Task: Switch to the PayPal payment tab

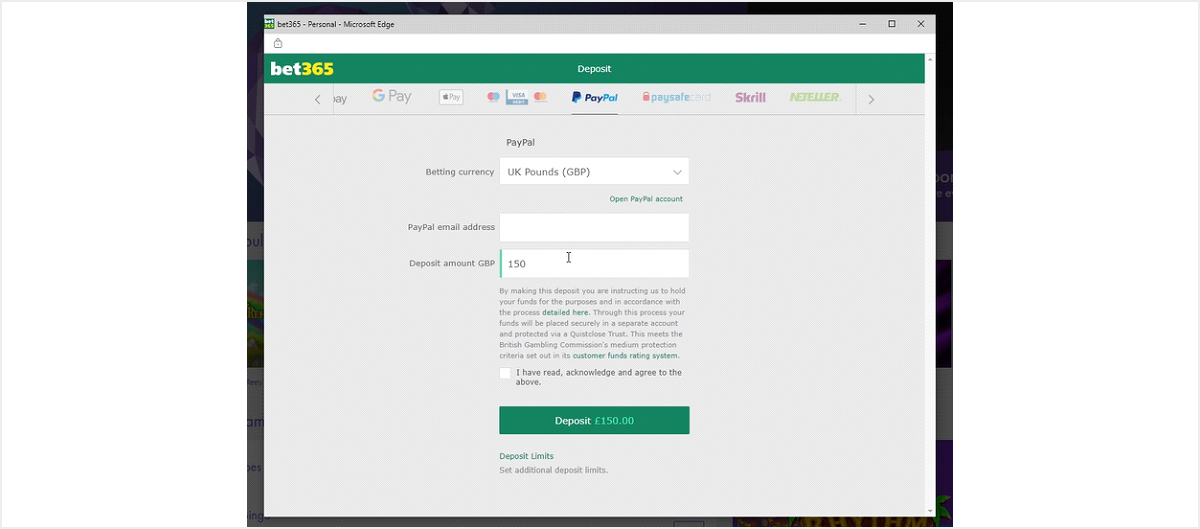Action: [x=595, y=98]
